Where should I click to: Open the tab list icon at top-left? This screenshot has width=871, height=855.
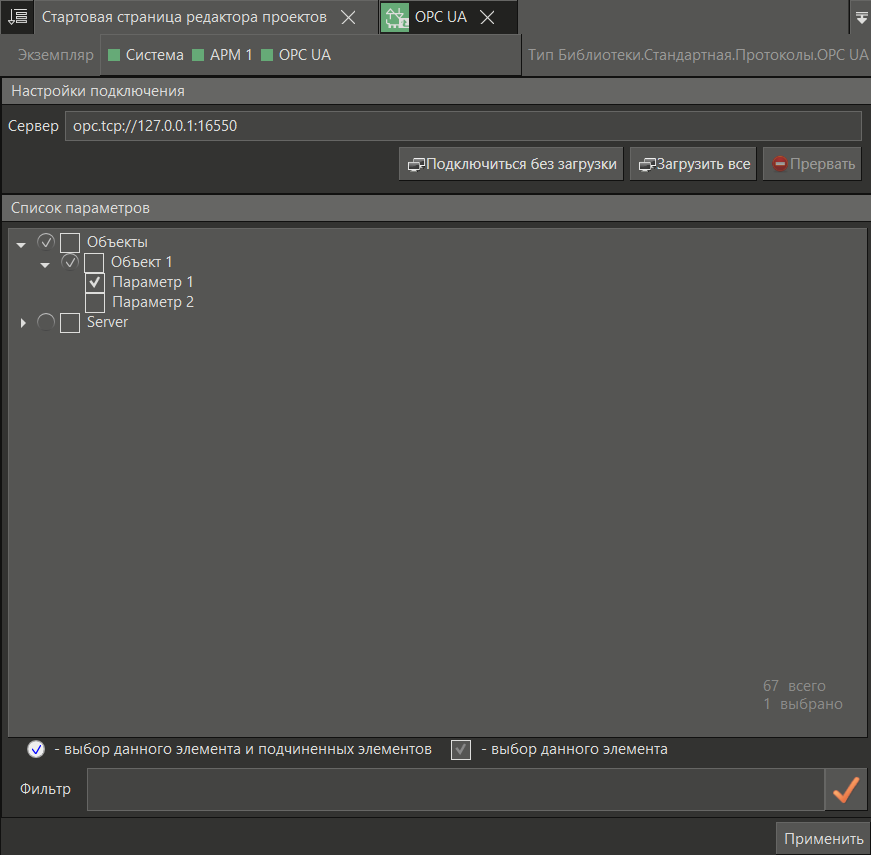pyautogui.click(x=17, y=17)
